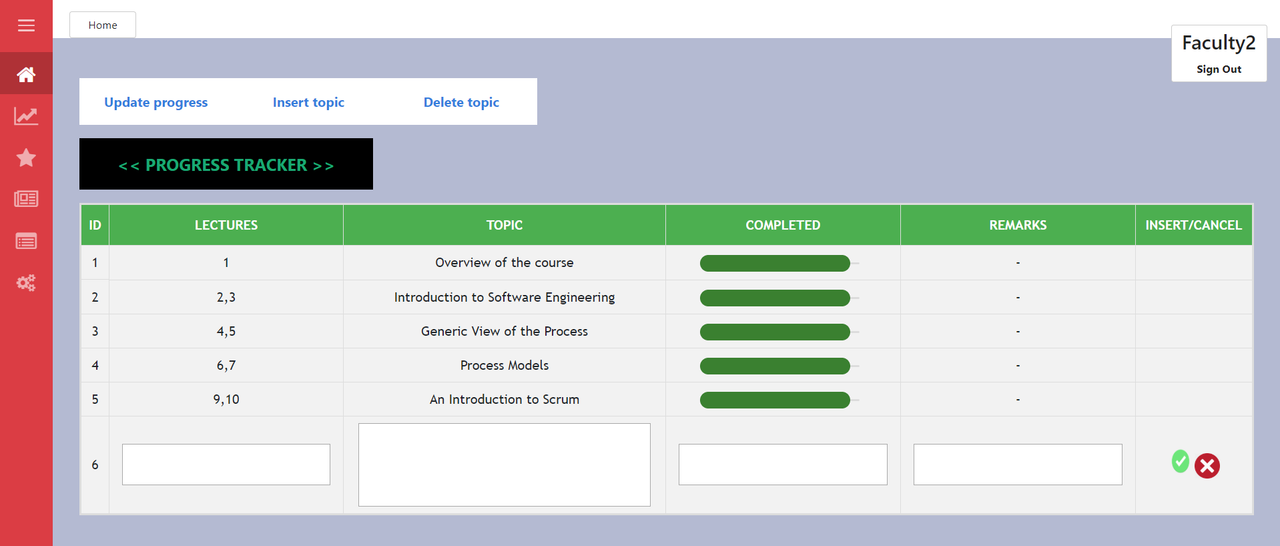Focus the Lectures input in row 6

point(226,464)
